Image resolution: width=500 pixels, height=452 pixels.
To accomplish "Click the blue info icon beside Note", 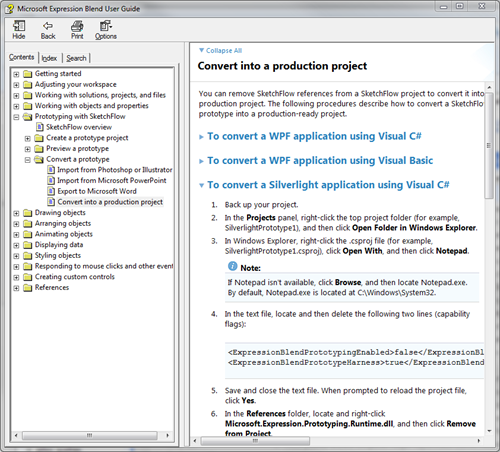I will [232, 266].
